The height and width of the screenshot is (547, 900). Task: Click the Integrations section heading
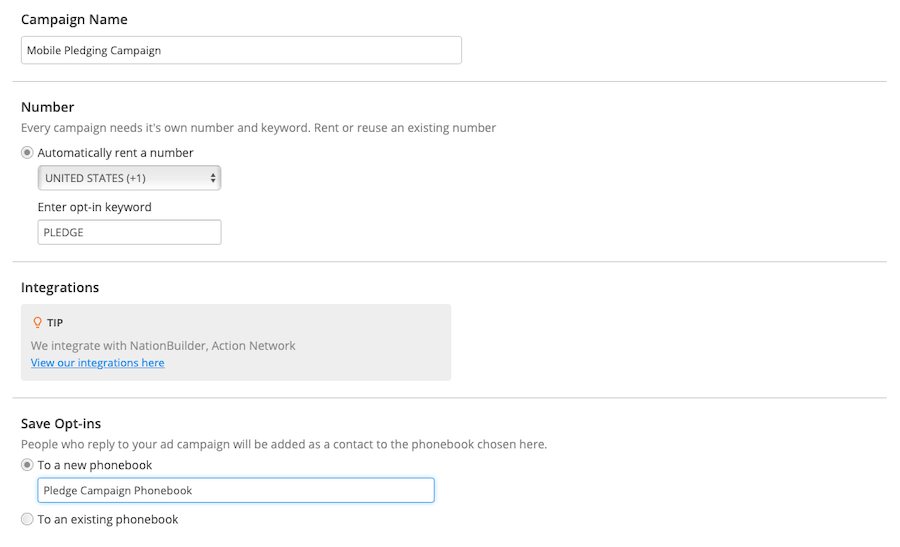[x=60, y=288]
